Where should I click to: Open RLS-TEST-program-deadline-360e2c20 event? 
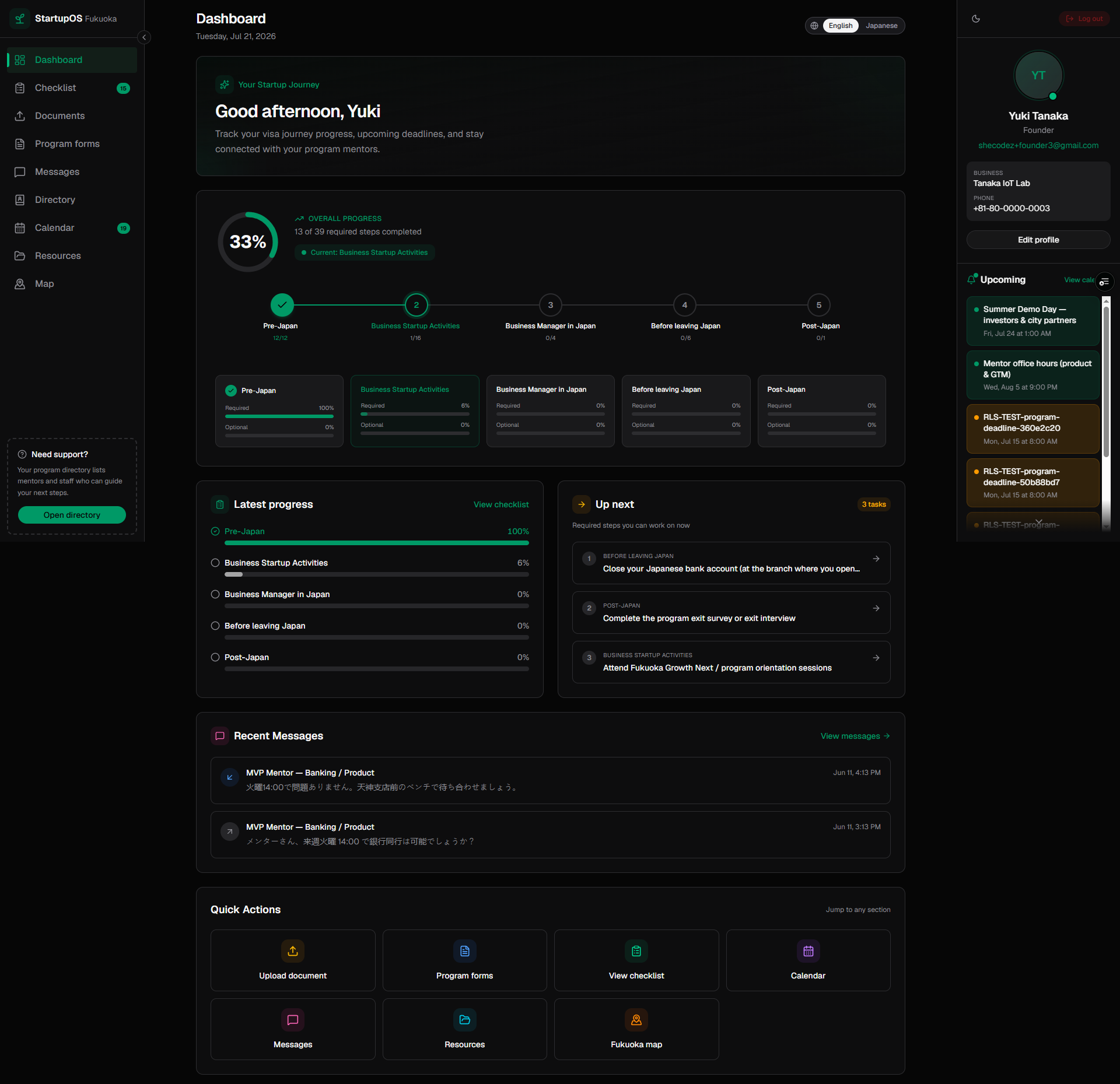1032,429
